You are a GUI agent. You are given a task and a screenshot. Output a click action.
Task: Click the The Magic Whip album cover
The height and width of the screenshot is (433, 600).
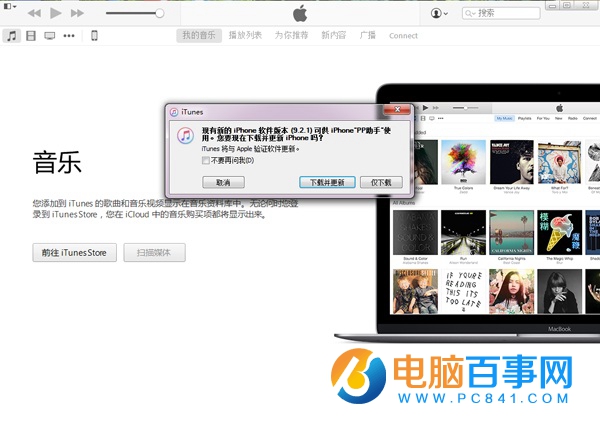coord(560,233)
